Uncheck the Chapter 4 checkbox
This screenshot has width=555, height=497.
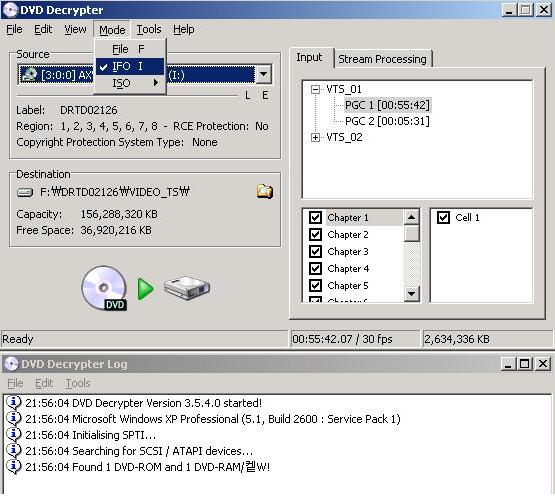315,268
